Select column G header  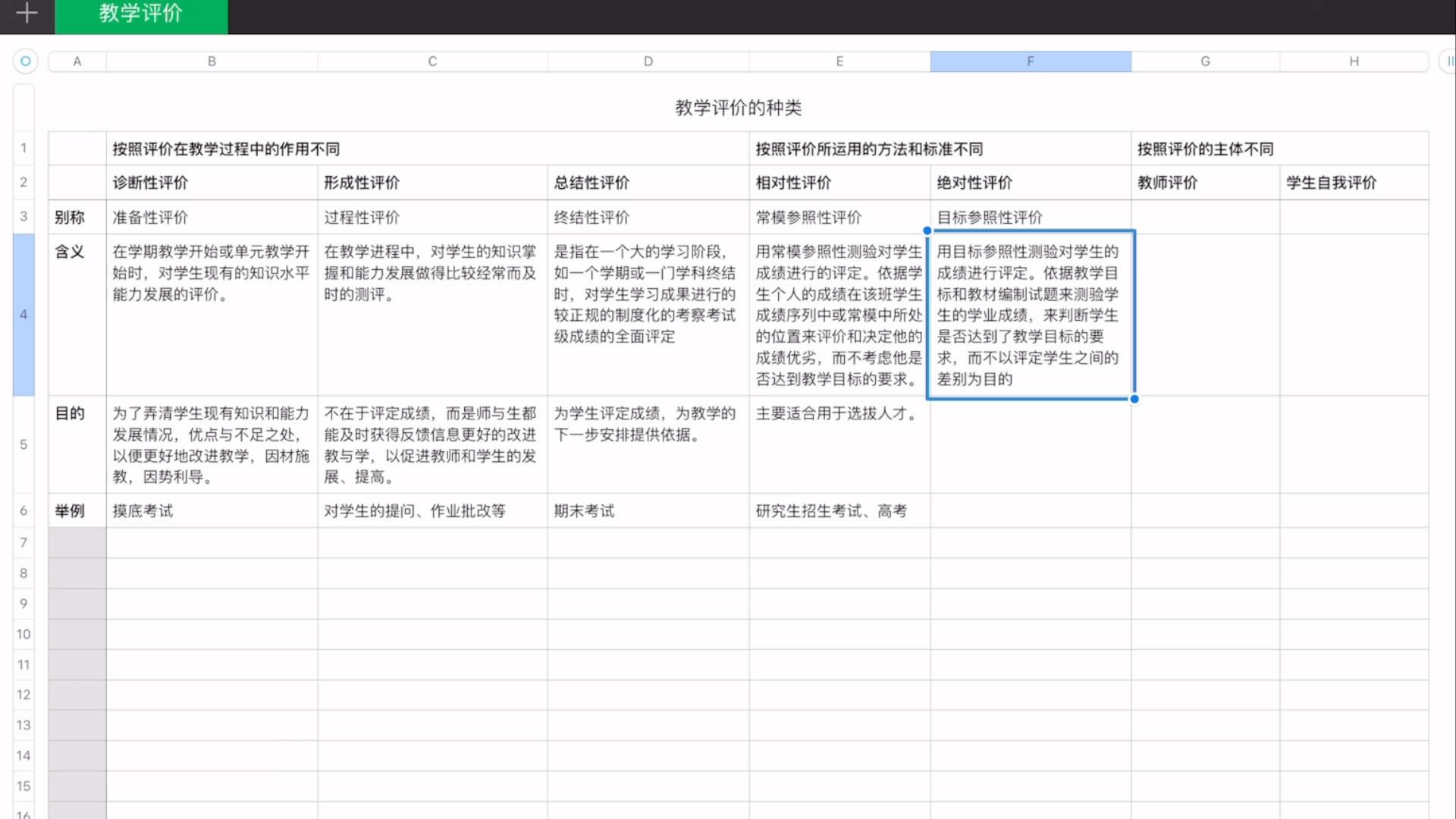[1206, 61]
